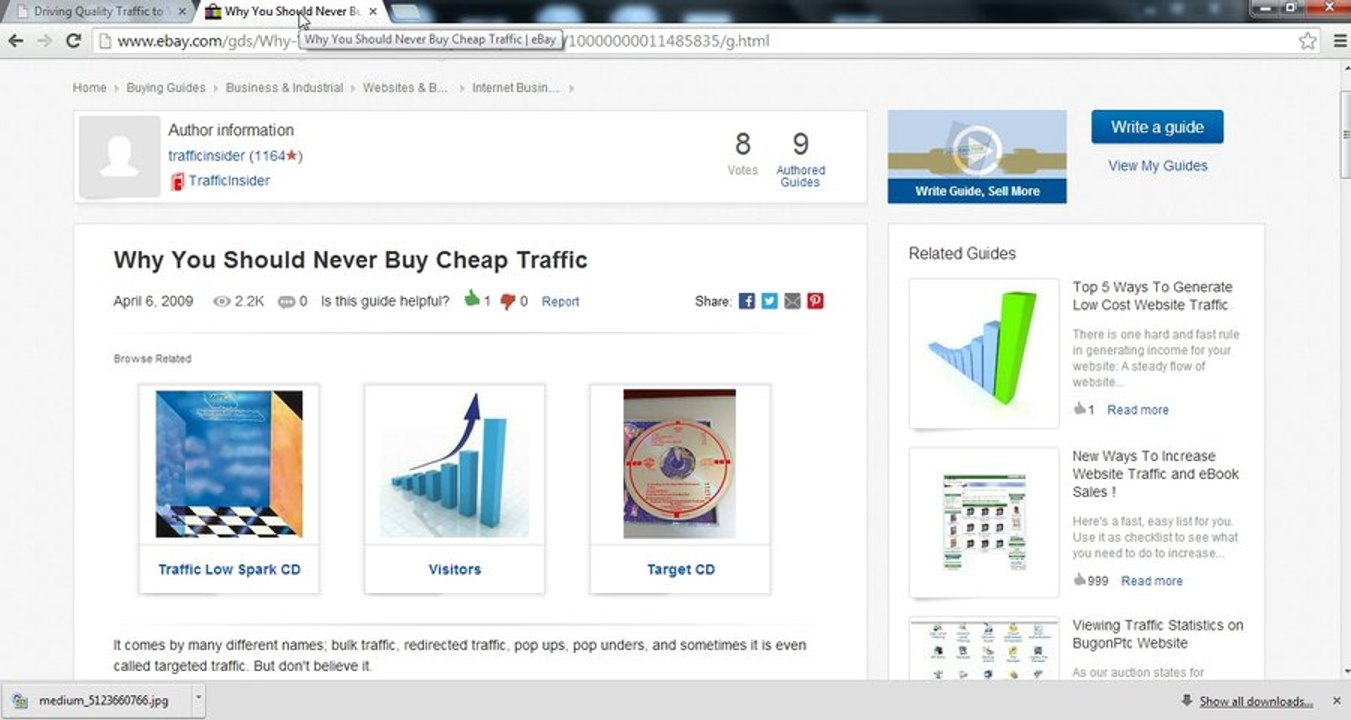1351x720 pixels.
Task: Click the author avatar placeholder image
Action: click(x=119, y=157)
